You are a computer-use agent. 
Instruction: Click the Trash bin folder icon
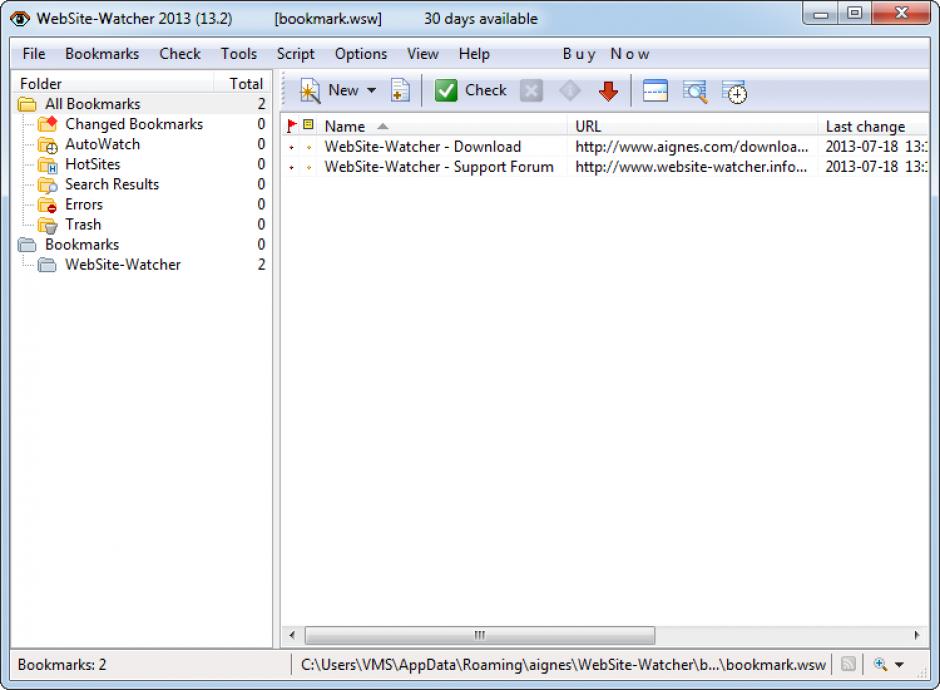(47, 225)
